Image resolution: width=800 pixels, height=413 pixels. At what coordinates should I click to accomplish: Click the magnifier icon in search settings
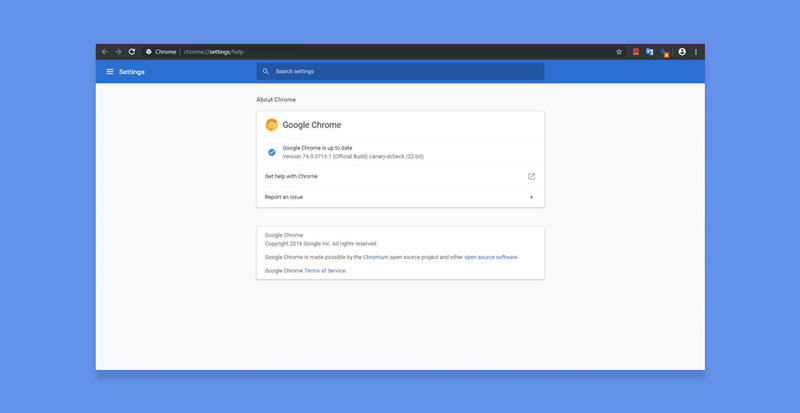[x=265, y=71]
